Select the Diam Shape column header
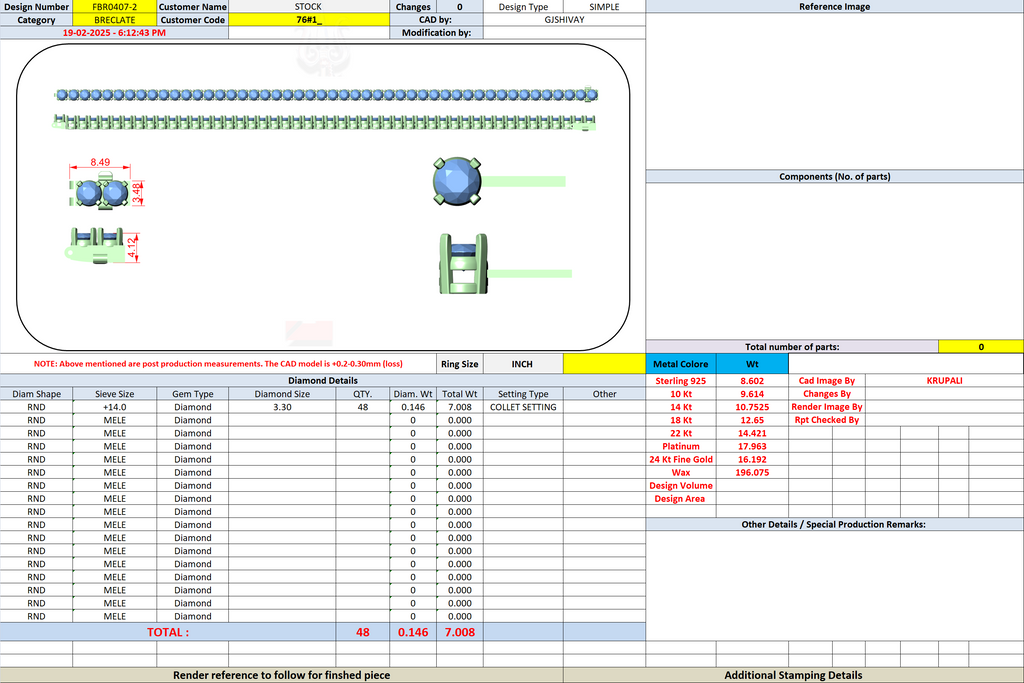Viewport: 1024px width, 683px height. [37, 394]
